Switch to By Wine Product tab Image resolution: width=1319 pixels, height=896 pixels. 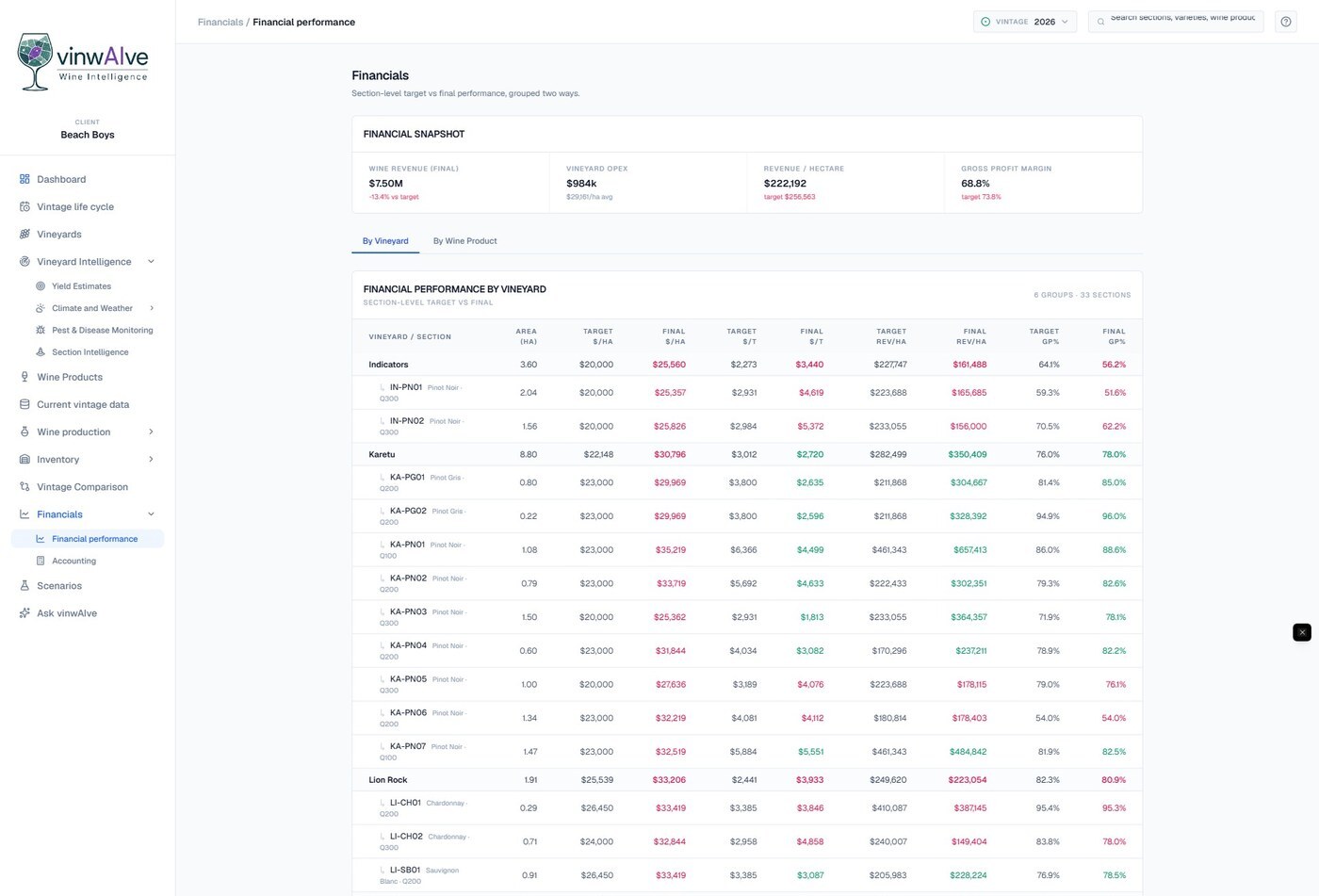(464, 241)
